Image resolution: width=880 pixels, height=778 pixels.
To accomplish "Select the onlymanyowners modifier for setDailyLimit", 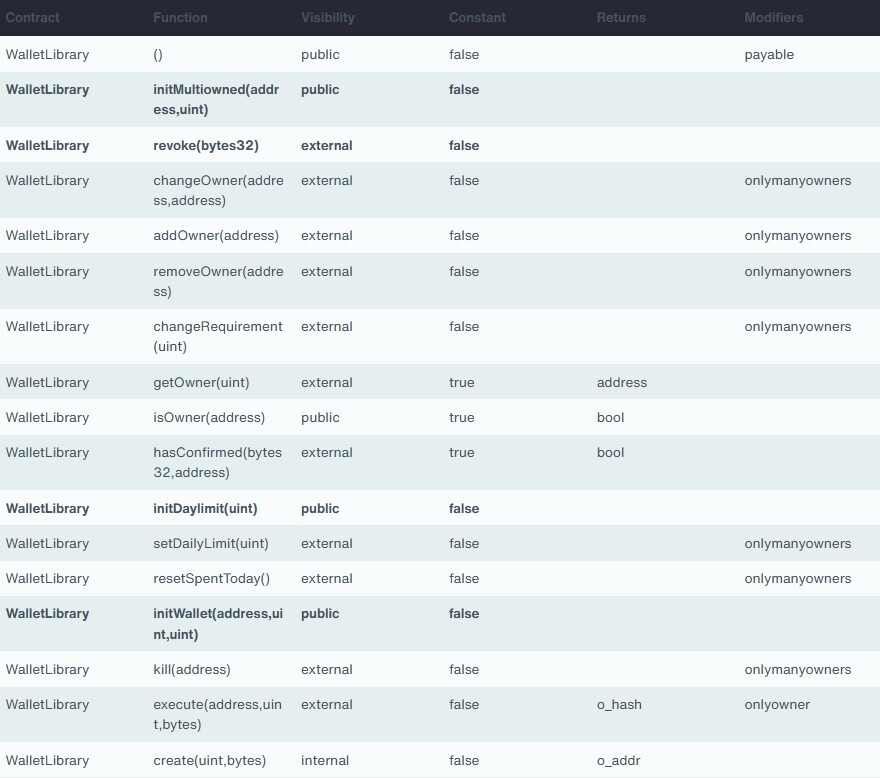I will (x=799, y=543).
